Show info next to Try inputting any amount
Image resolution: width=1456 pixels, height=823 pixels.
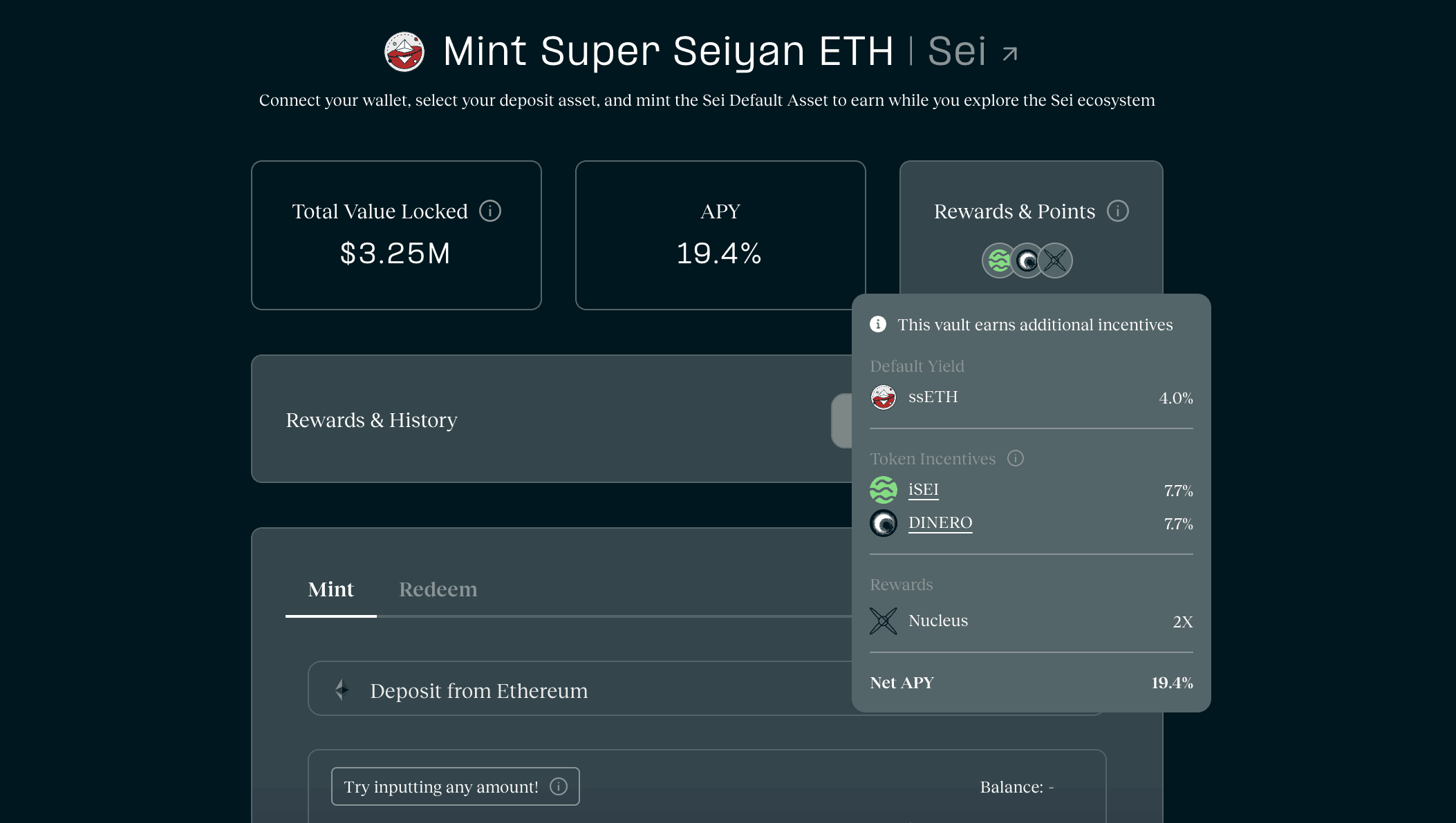(x=559, y=786)
